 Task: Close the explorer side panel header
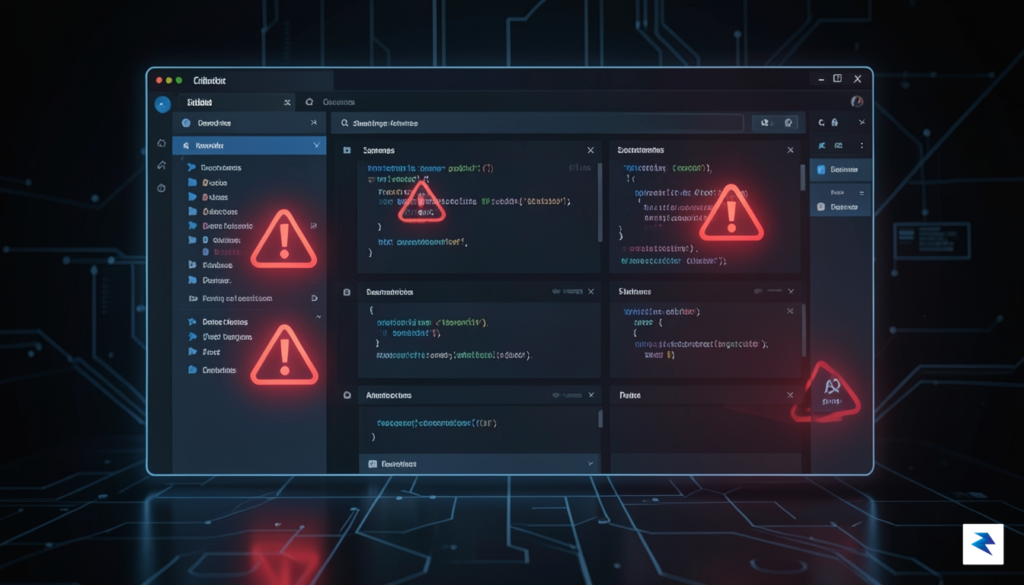[314, 123]
